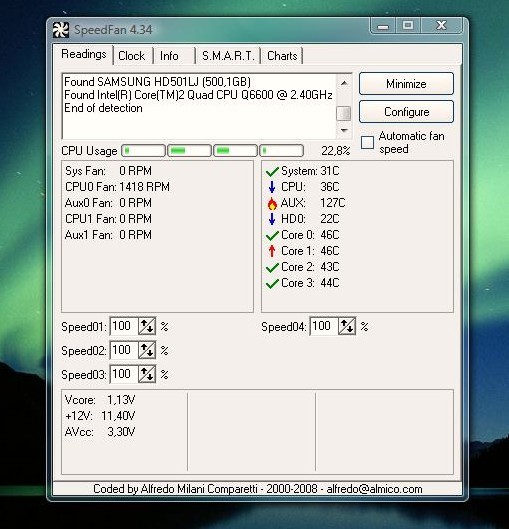Click the 'Aux0 Fan: 0 RPM' reading
Viewport: 509px width, 529px height.
[x=108, y=203]
